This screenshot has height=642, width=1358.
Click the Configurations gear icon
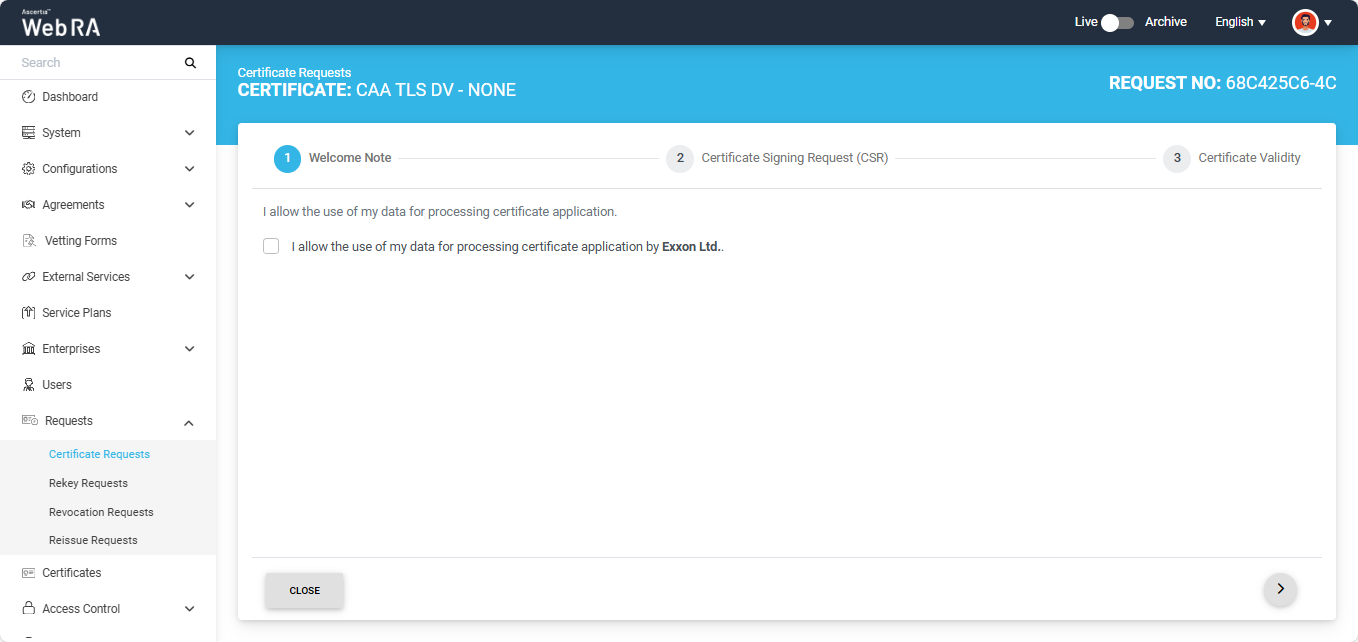[28, 169]
